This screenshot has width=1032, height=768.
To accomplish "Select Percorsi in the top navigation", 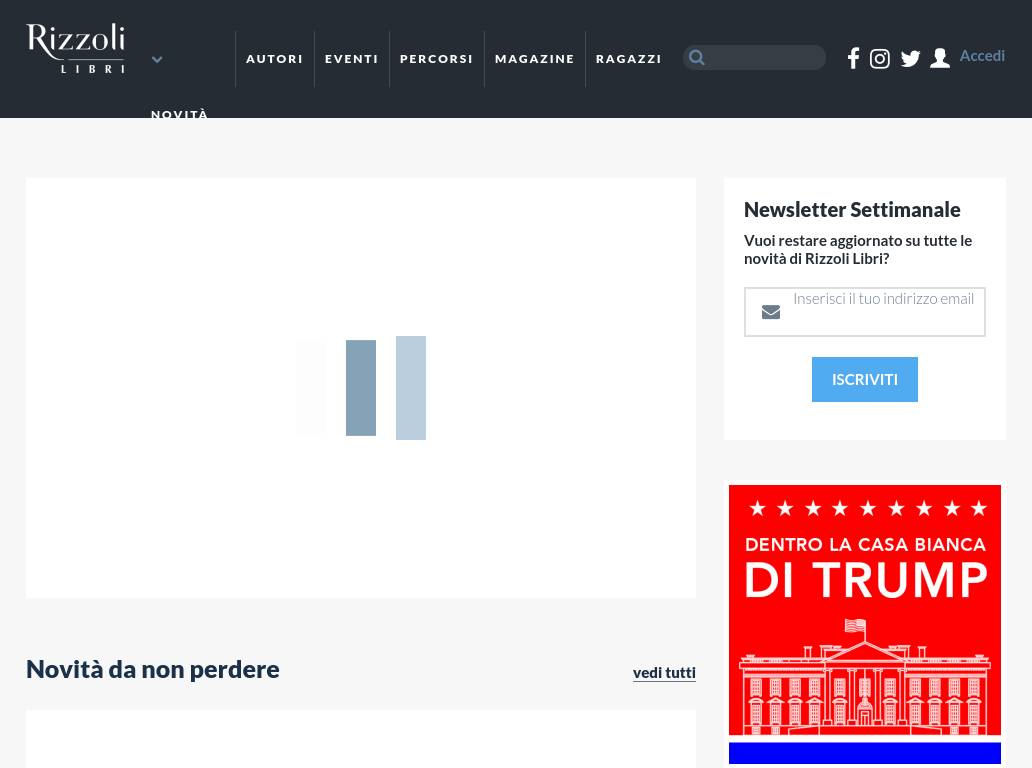I will (436, 59).
